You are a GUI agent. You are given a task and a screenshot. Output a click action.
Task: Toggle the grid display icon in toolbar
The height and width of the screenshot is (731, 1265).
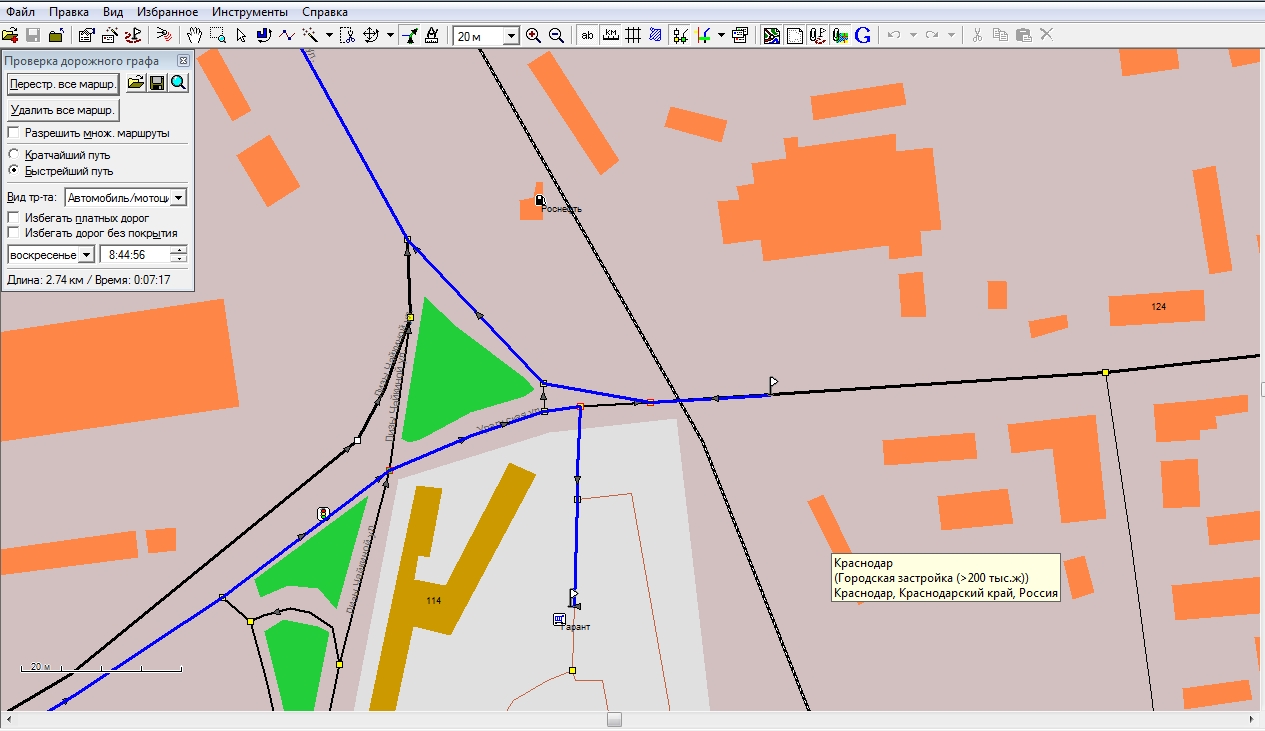633,35
